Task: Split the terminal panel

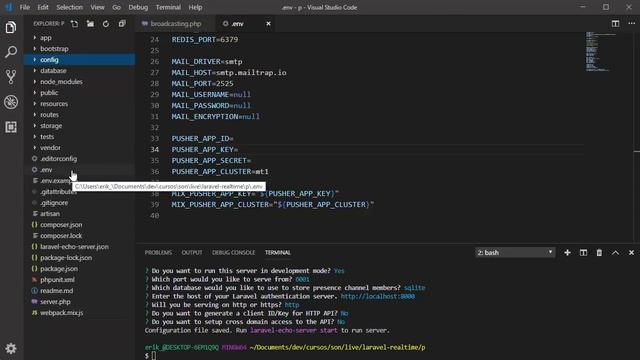Action: (583, 253)
